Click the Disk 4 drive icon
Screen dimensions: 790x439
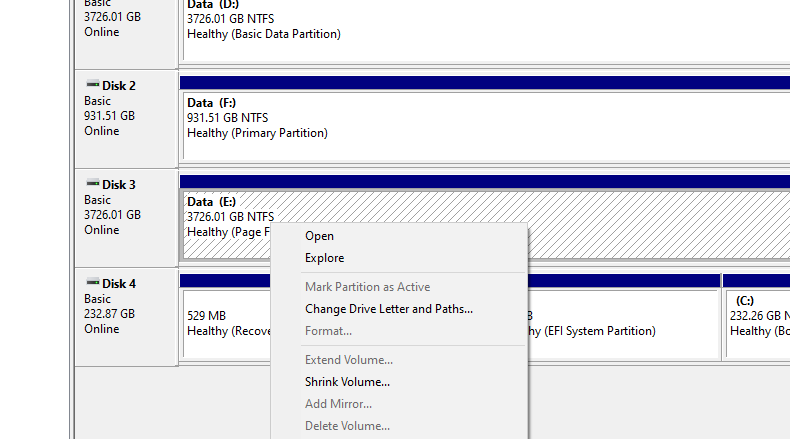(93, 282)
